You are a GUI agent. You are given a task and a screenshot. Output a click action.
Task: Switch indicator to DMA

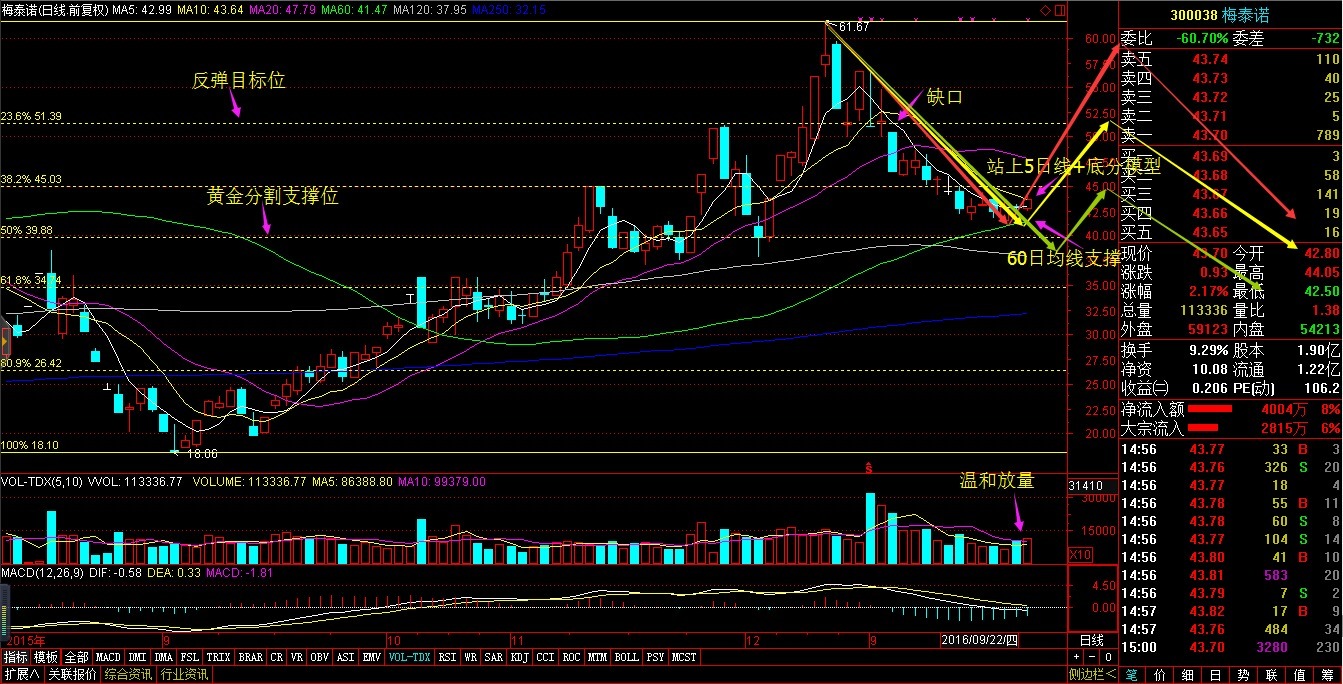click(x=164, y=657)
